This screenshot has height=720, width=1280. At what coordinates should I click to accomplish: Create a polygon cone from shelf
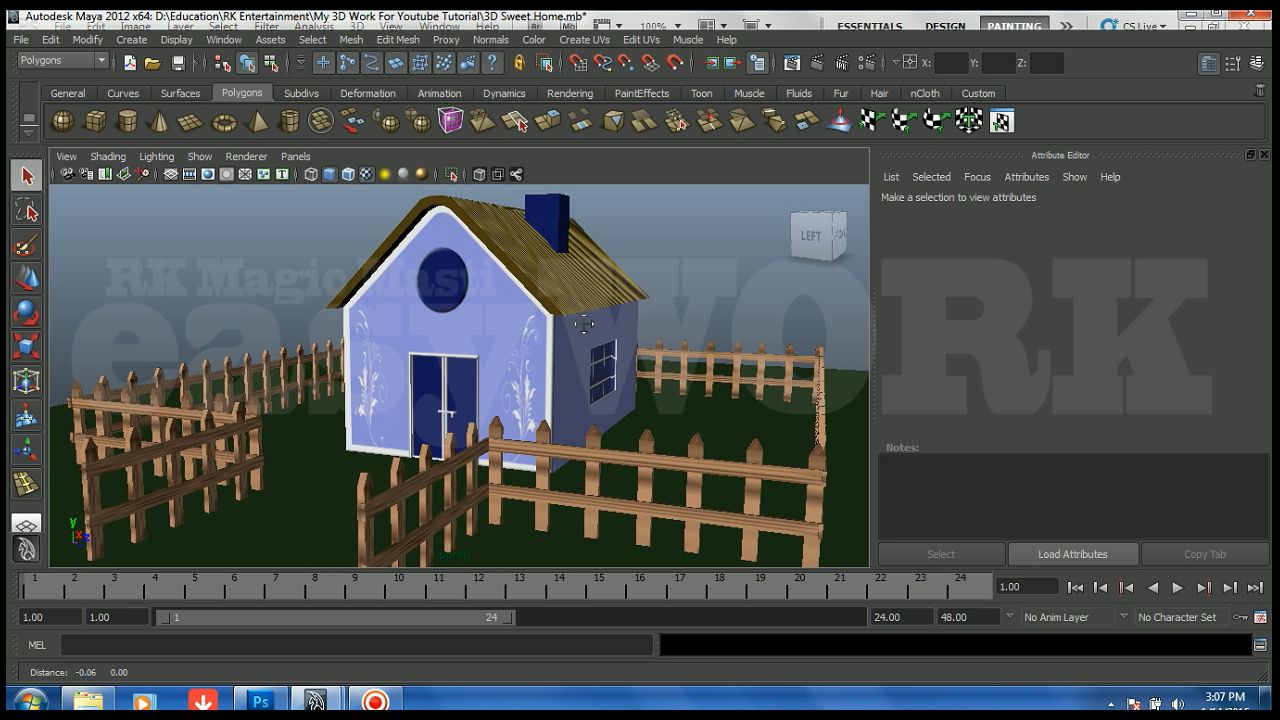159,122
